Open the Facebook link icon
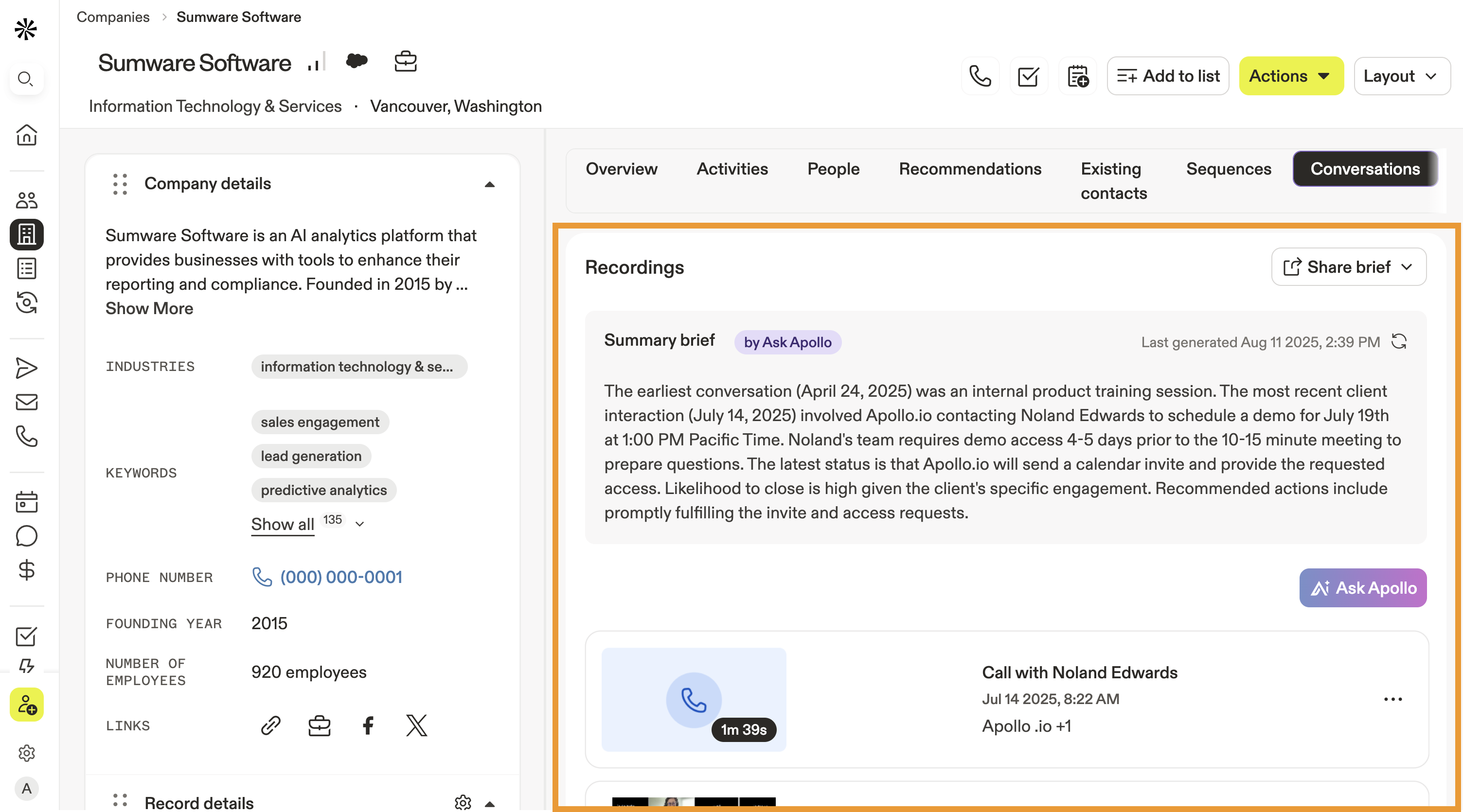The height and width of the screenshot is (812, 1463). [x=368, y=725]
